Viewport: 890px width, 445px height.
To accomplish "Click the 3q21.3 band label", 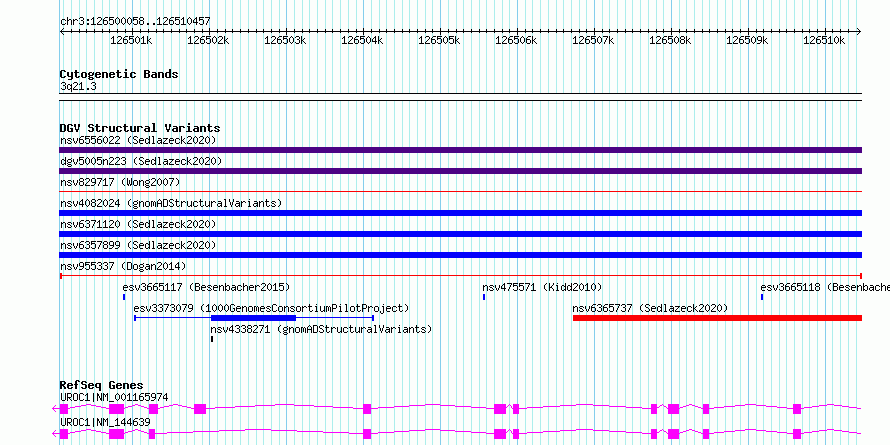I will [x=78, y=87].
